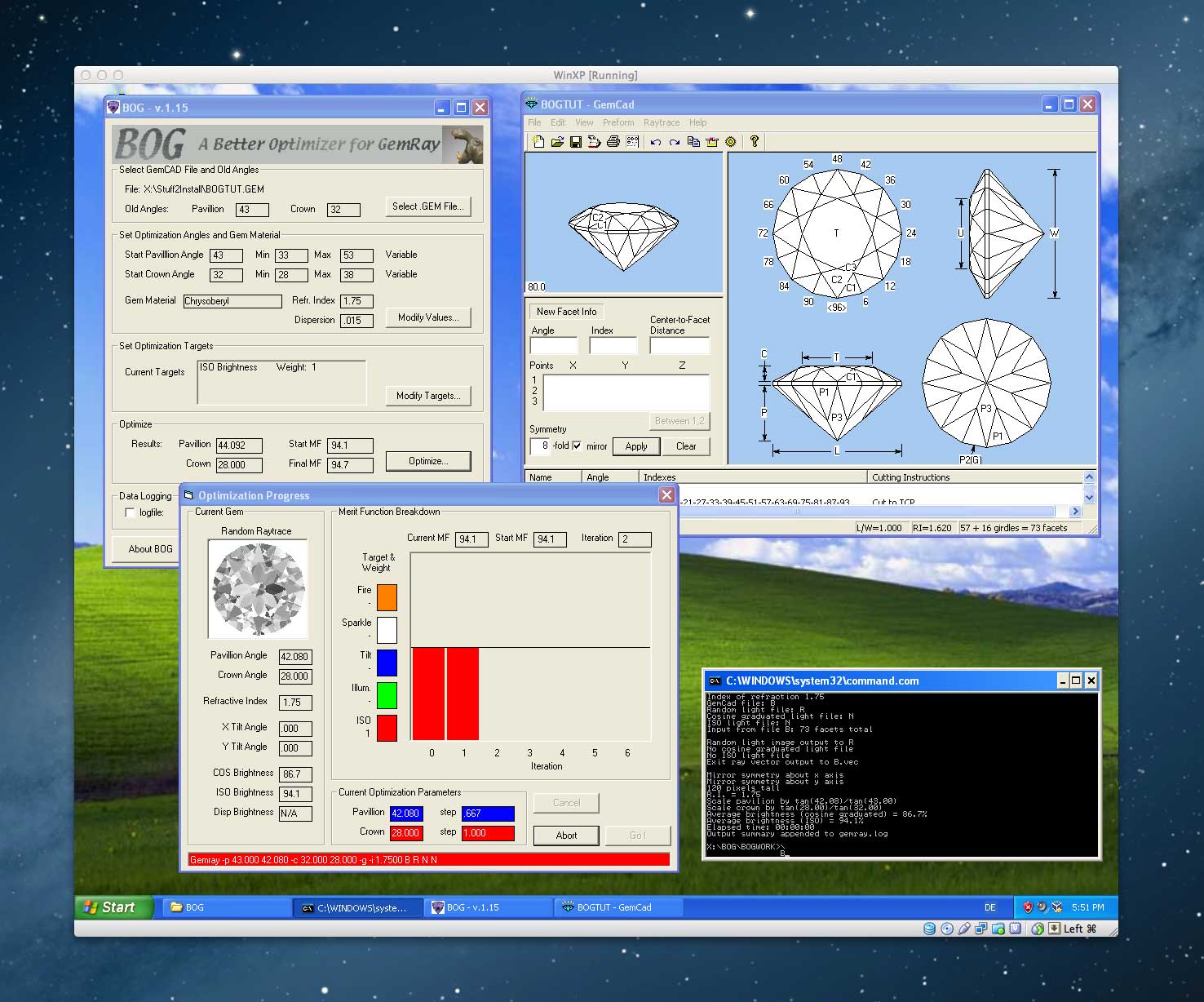
Task: Toggle the mirror checkbox under Symmetry
Action: pos(578,446)
